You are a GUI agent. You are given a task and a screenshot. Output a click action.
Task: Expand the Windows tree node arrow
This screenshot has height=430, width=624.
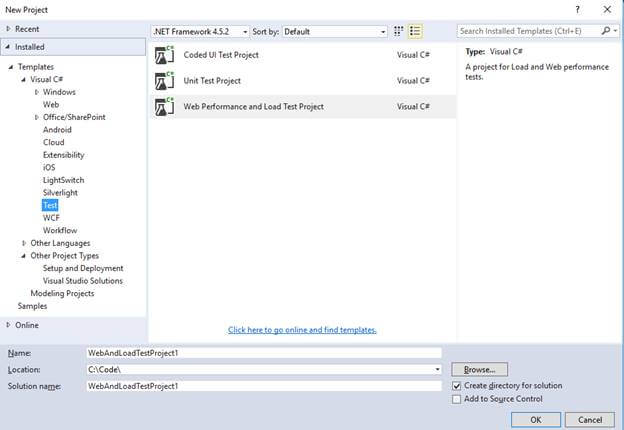37,92
